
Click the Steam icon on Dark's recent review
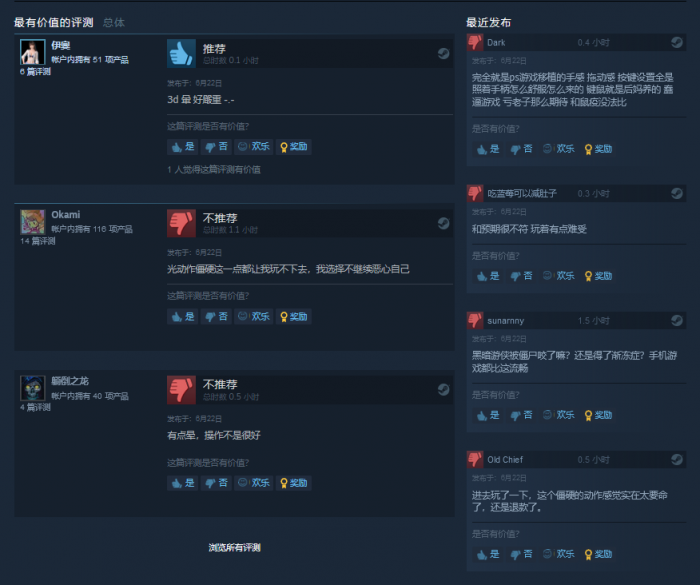[x=677, y=42]
